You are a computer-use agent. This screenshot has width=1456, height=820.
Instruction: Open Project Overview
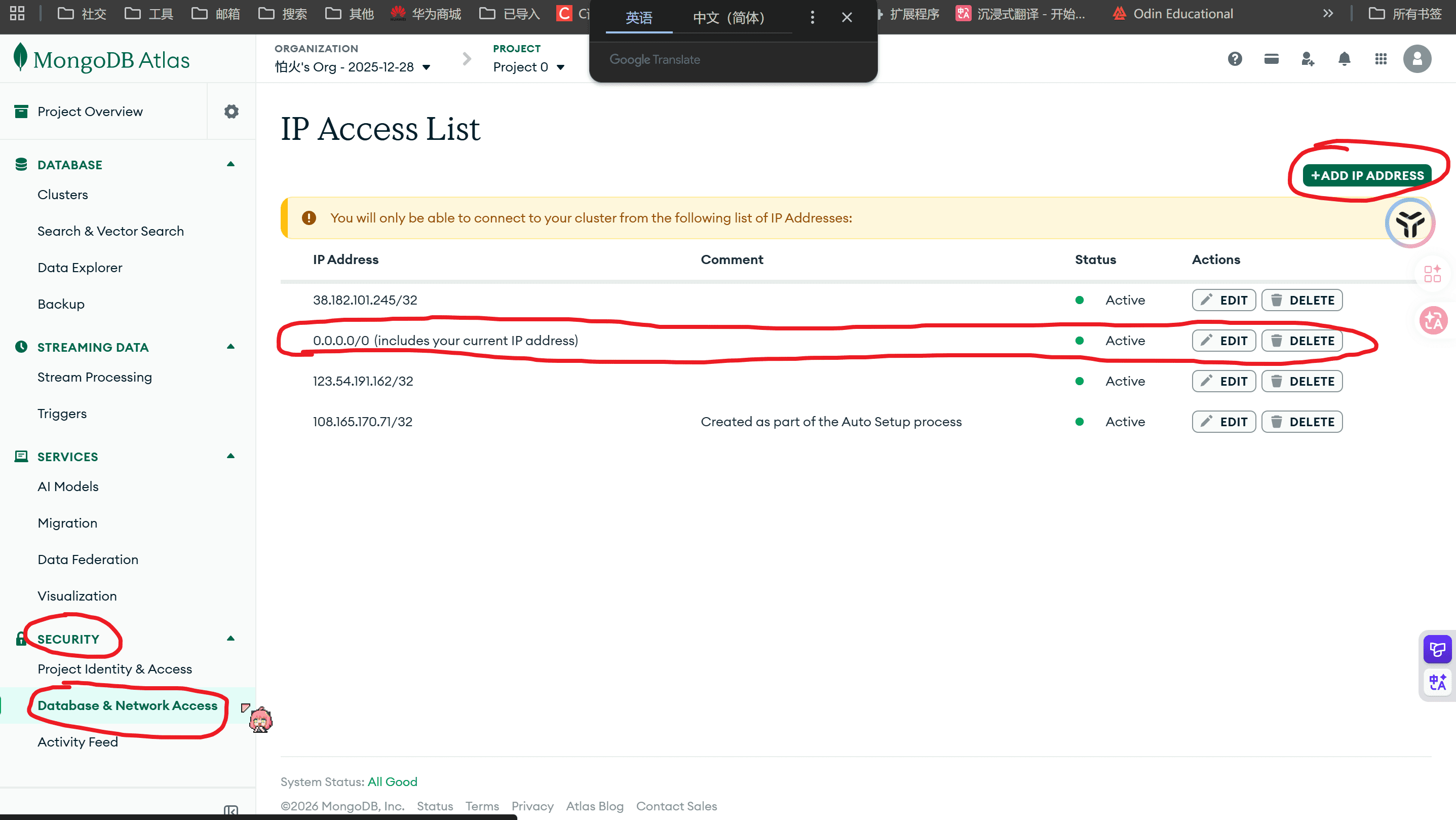tap(90, 111)
